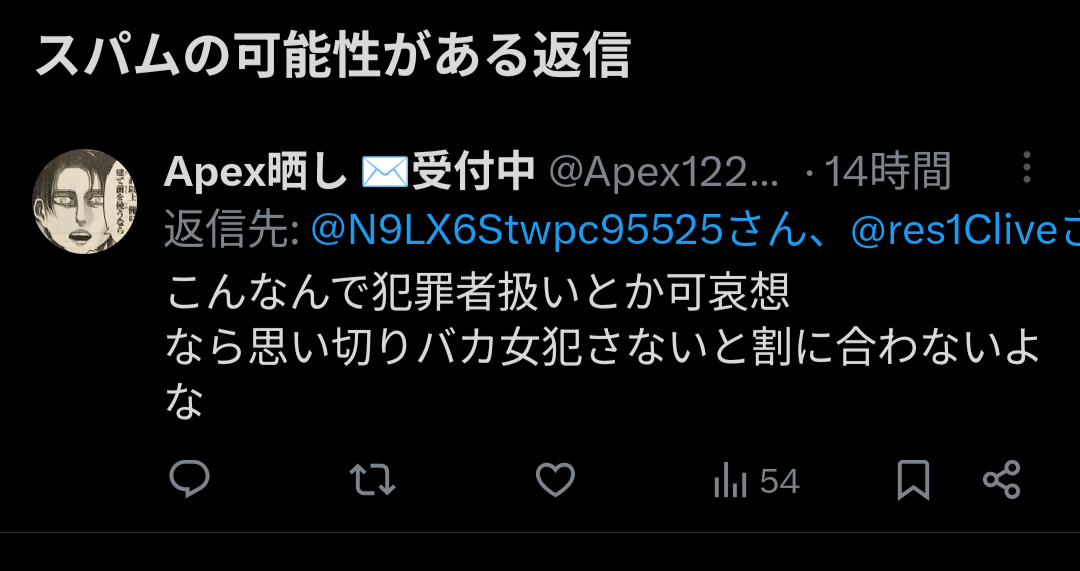Like the reply with the heart icon
1080x571 pixels.
555,479
